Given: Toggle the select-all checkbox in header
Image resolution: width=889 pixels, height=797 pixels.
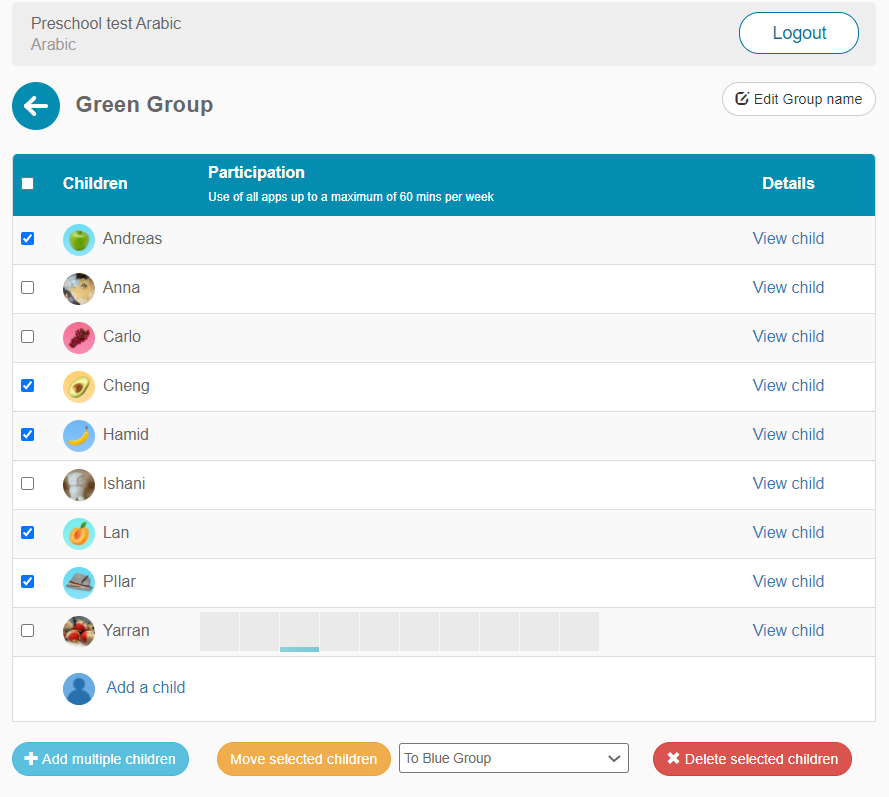Looking at the screenshot, I should [28, 184].
